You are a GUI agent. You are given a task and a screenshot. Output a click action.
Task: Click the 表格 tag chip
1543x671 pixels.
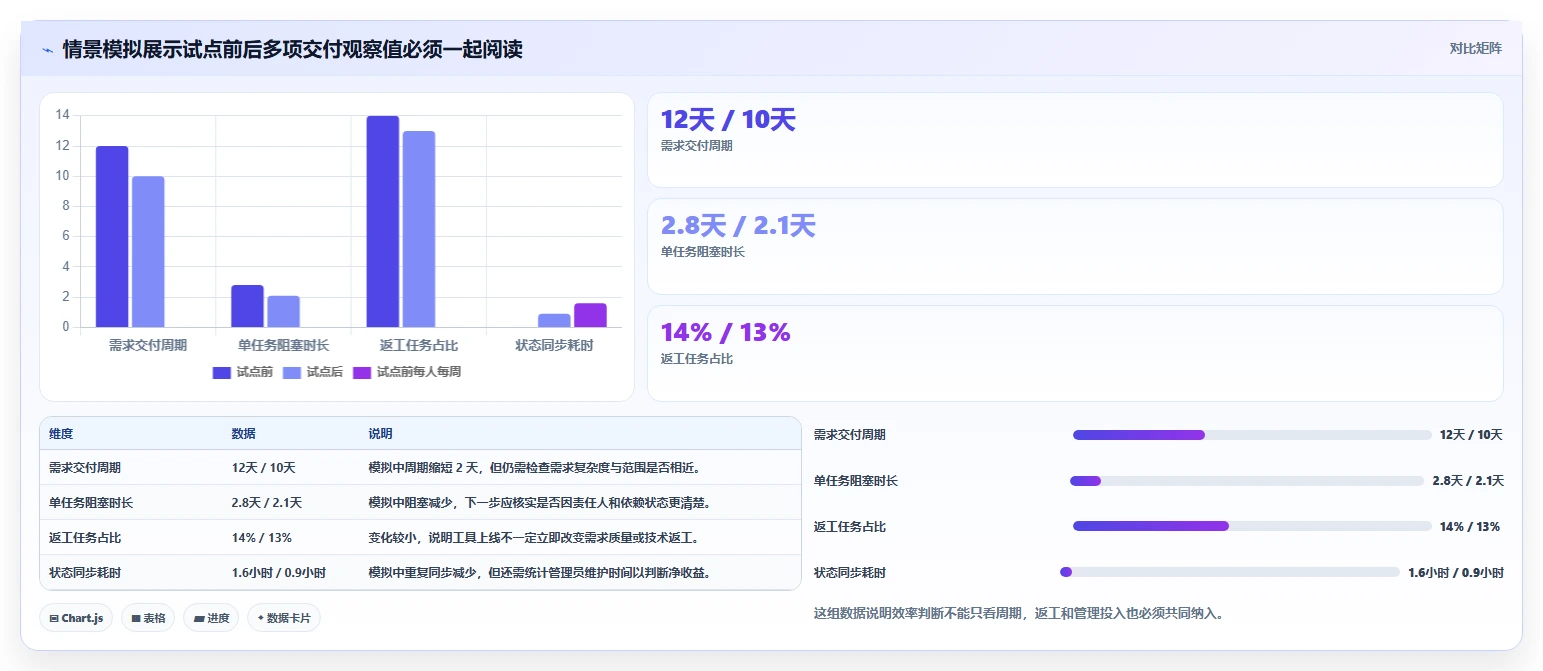148,618
